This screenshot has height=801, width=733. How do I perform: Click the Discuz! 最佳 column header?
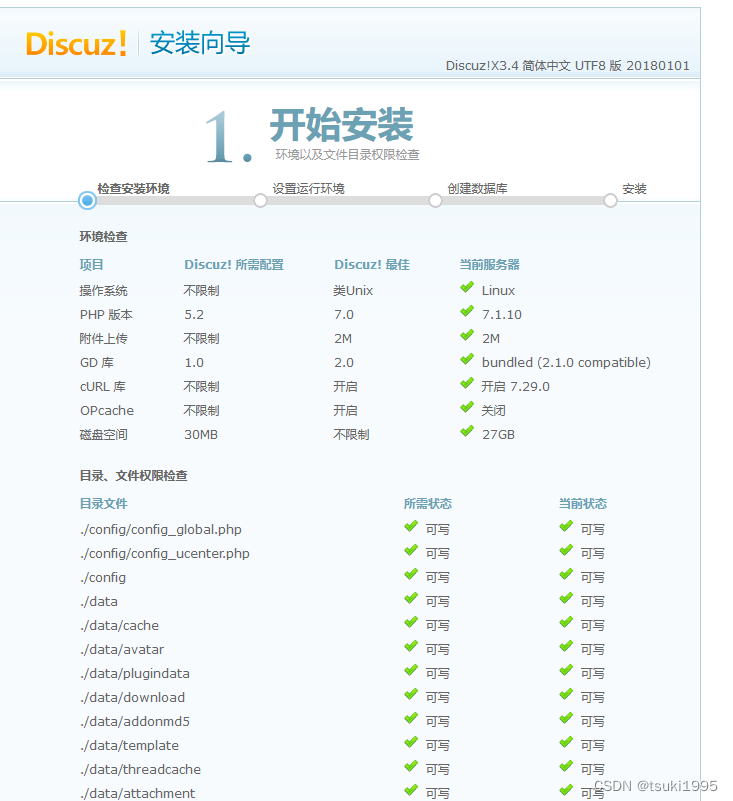(x=372, y=265)
